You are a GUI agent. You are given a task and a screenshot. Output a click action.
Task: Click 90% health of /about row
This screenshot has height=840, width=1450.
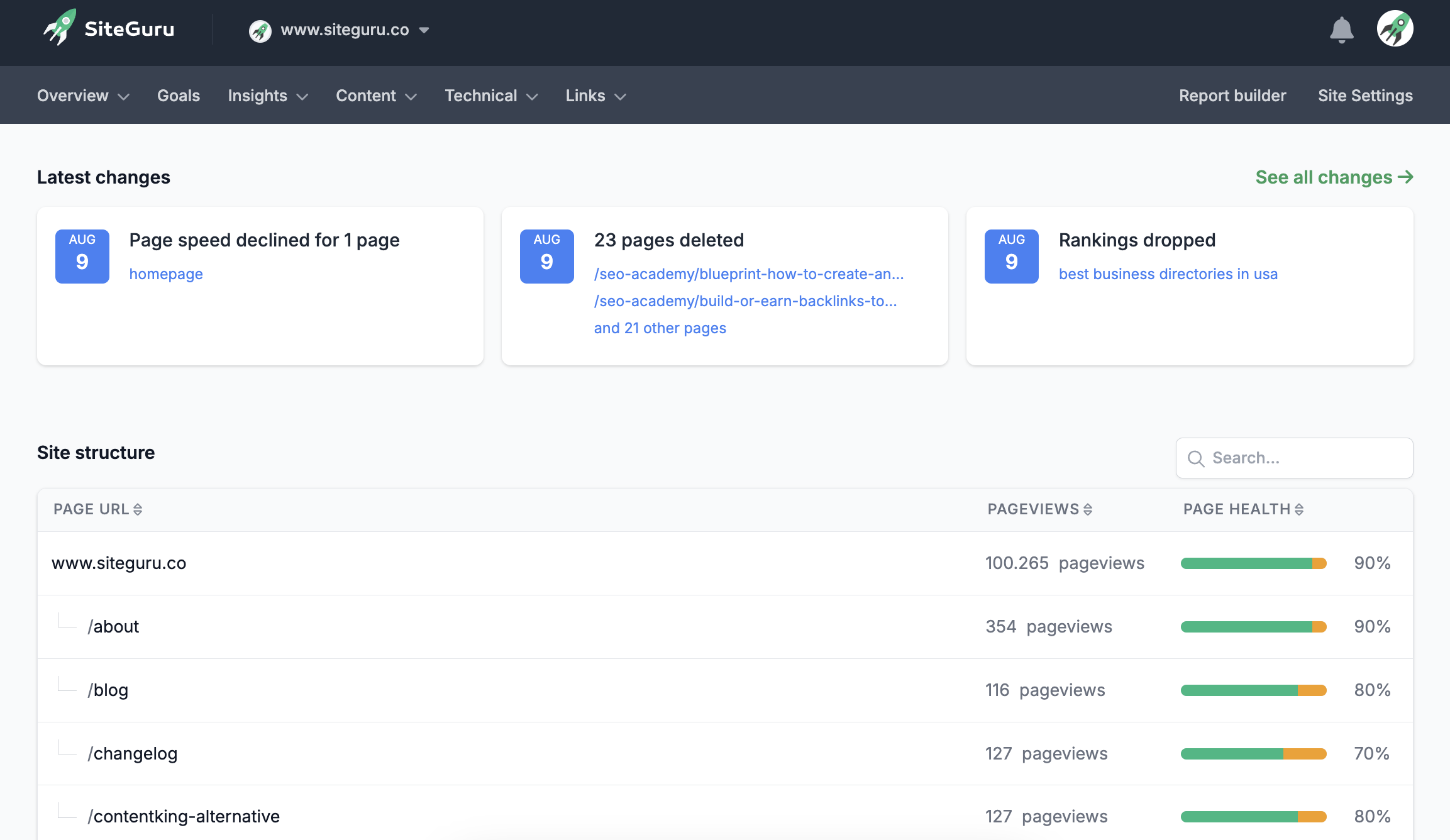click(1372, 627)
